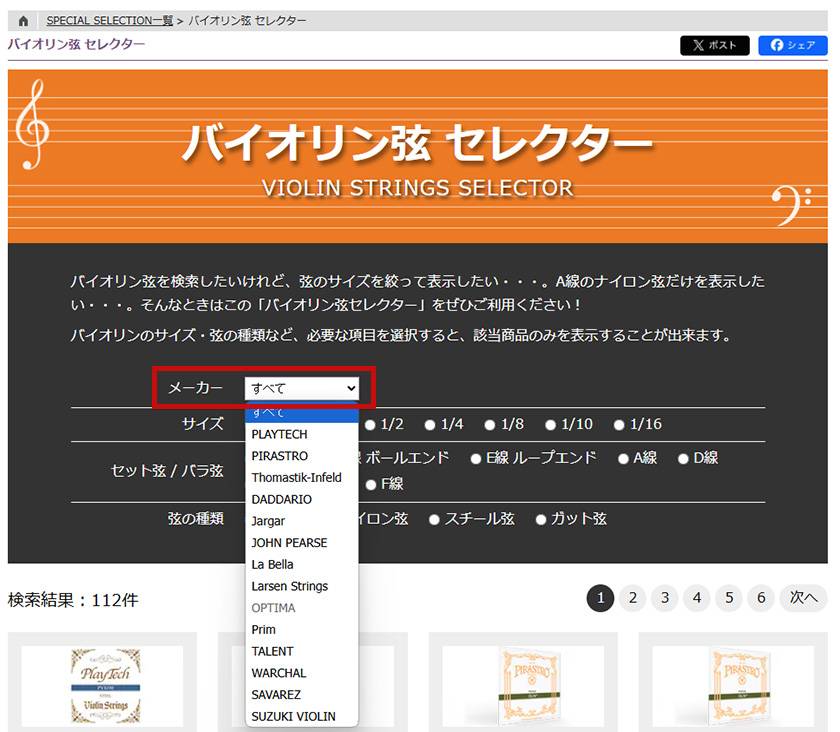Choose PLAYTECH in maker list
This screenshot has height=732, width=840.
pyautogui.click(x=302, y=434)
